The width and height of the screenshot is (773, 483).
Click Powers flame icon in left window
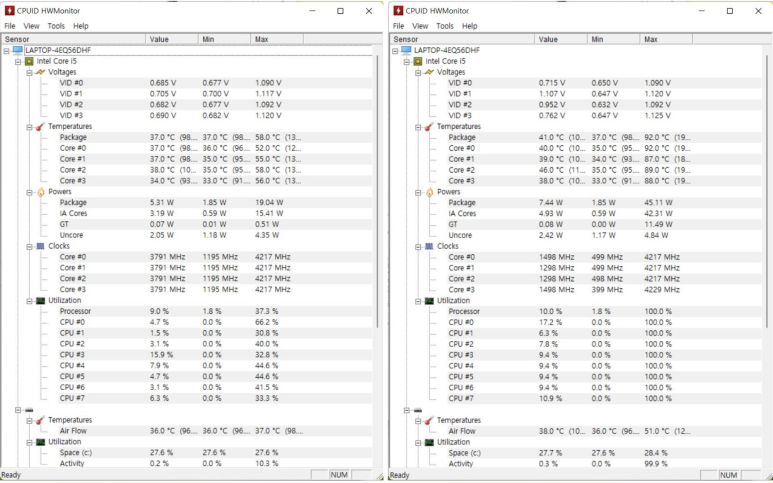[40, 192]
